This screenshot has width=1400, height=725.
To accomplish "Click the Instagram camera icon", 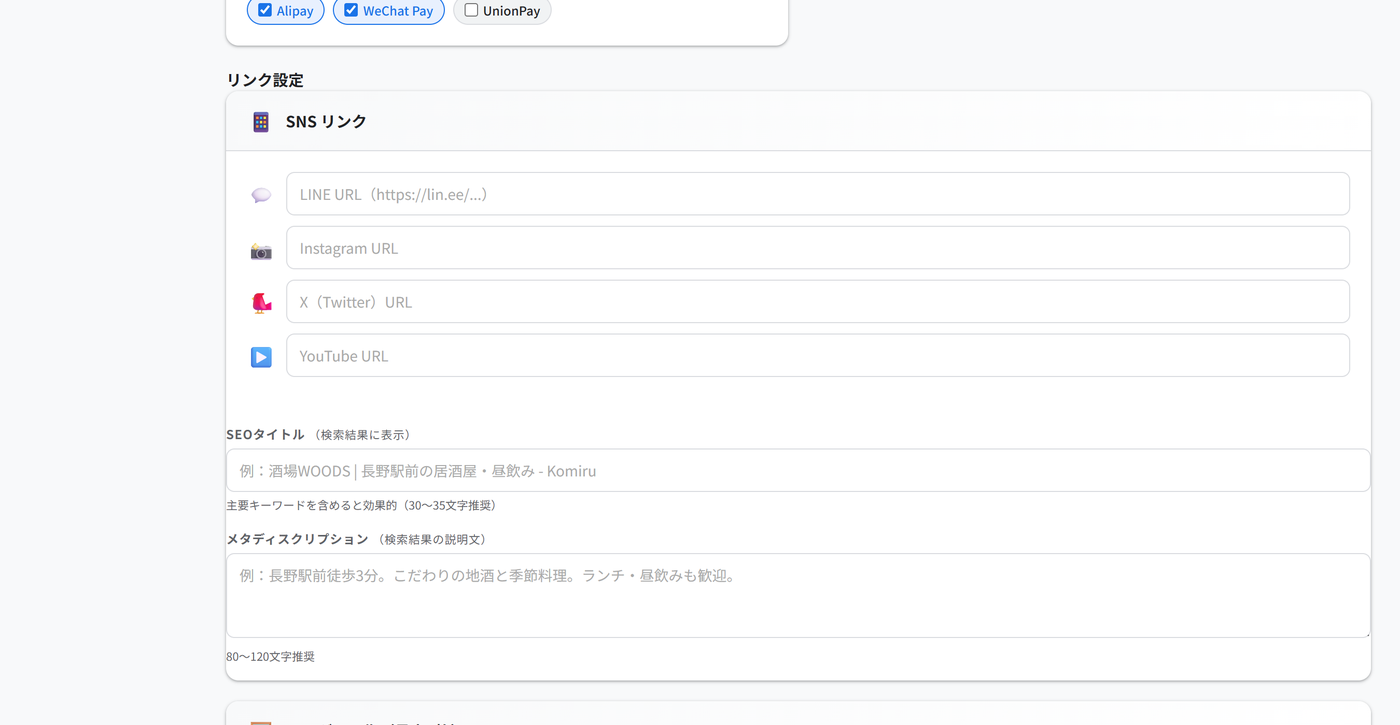I will point(261,251).
